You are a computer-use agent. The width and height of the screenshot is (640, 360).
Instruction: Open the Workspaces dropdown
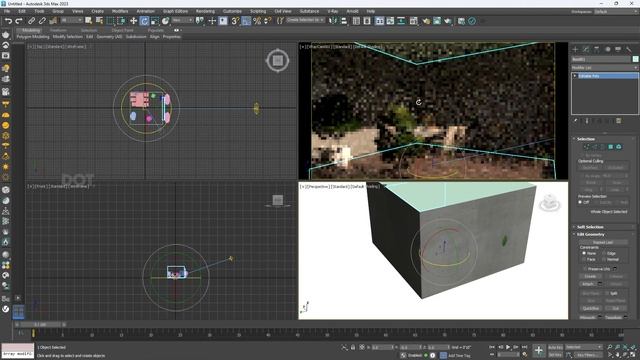coord(616,11)
